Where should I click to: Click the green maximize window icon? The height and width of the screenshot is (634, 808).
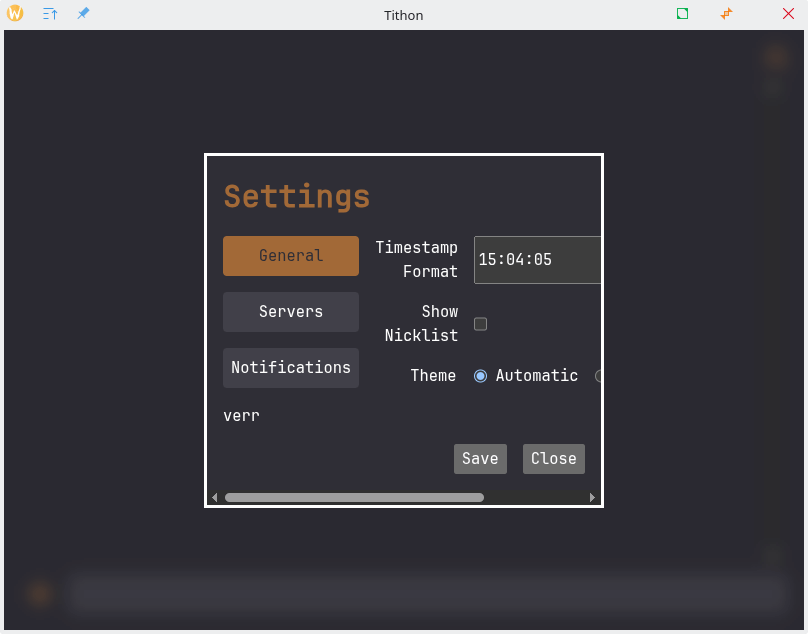(682, 14)
